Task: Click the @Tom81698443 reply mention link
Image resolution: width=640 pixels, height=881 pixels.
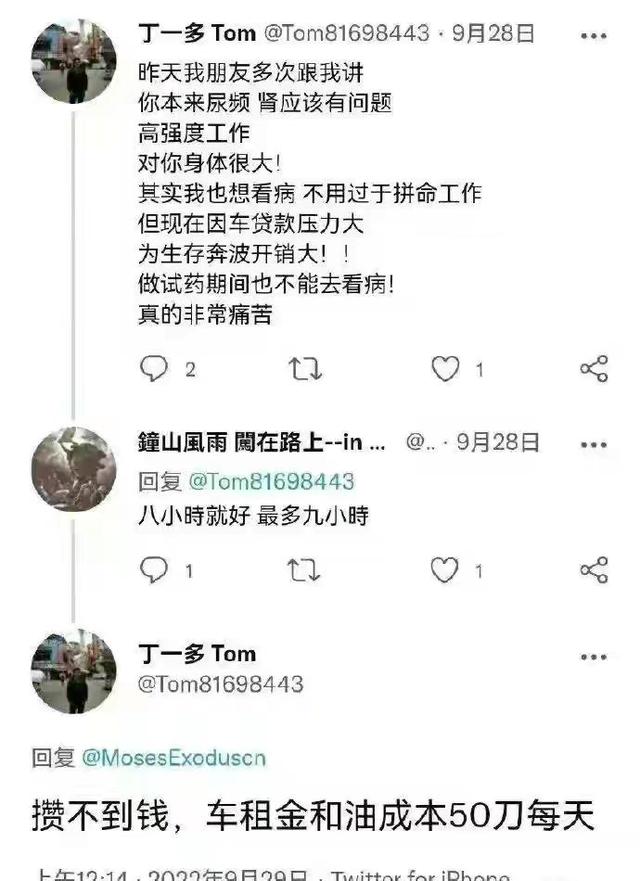Action: point(271,482)
